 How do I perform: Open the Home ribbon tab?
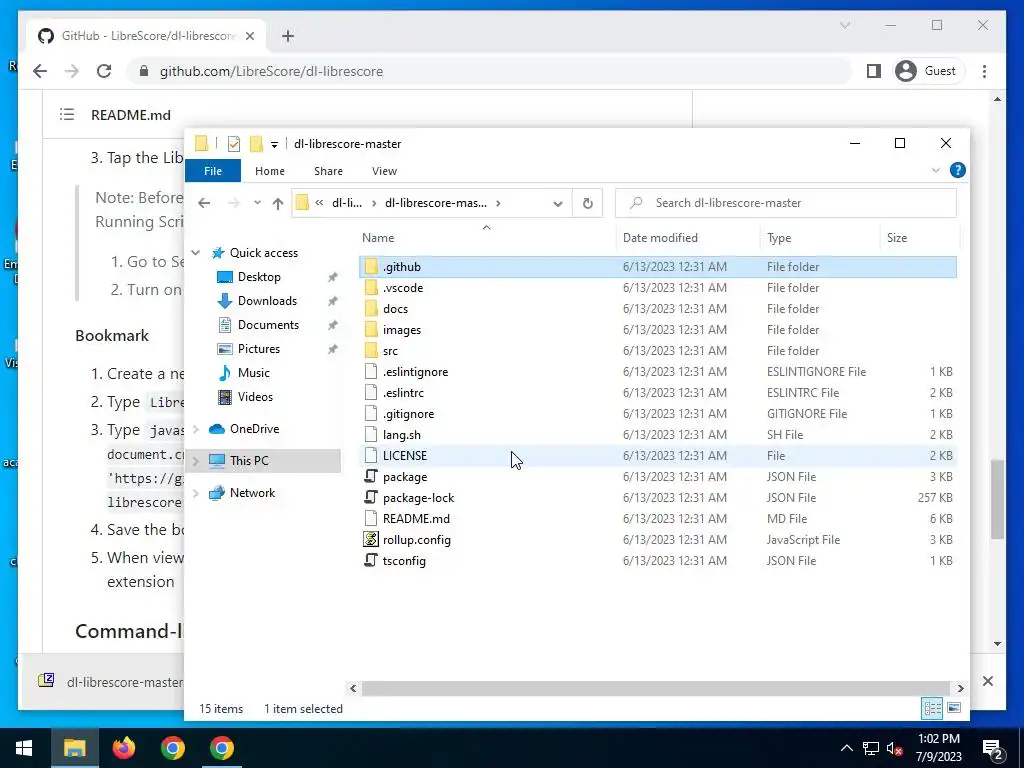click(270, 171)
